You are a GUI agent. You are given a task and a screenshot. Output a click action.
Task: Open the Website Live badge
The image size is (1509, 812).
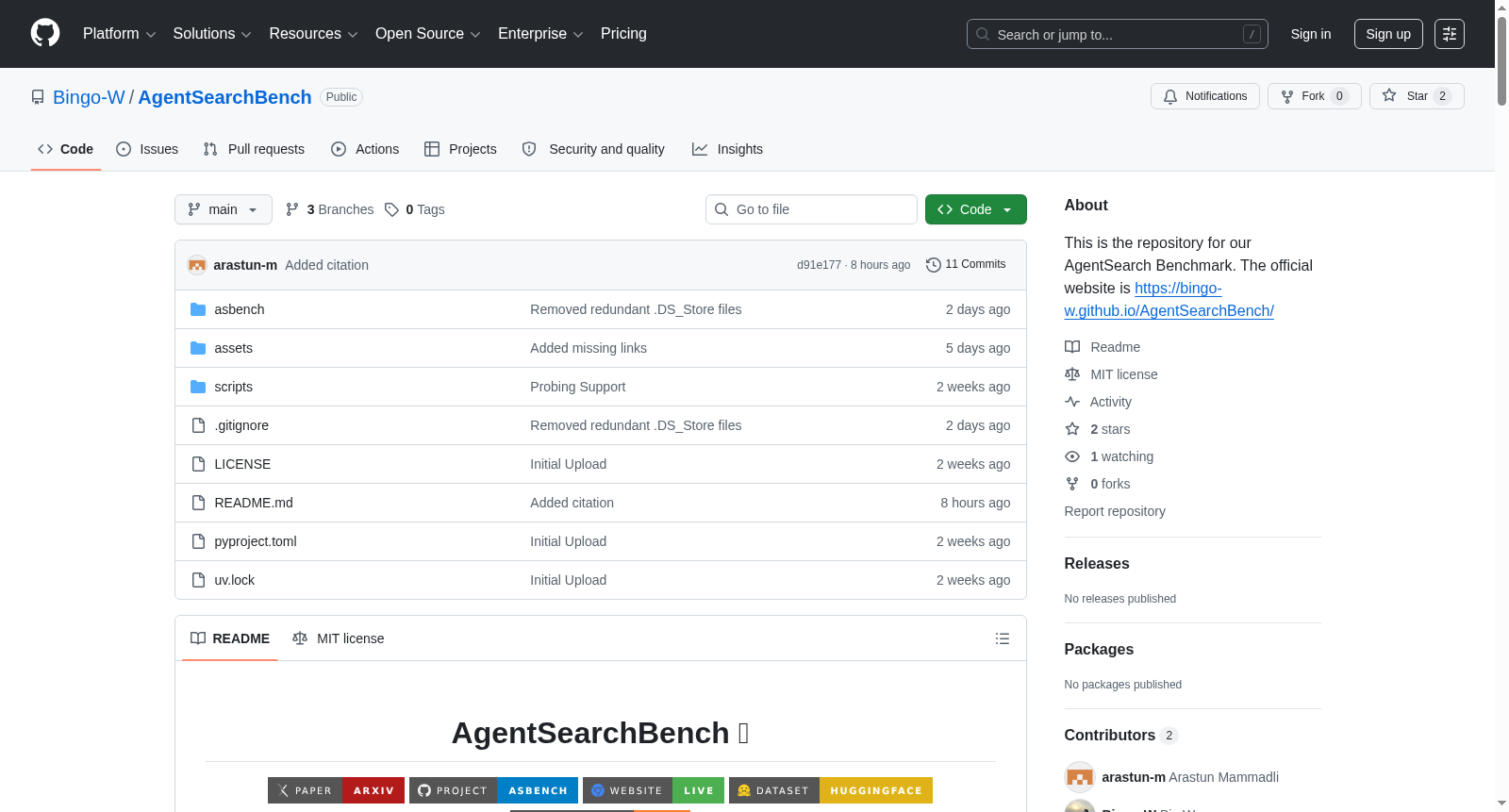(x=654, y=790)
